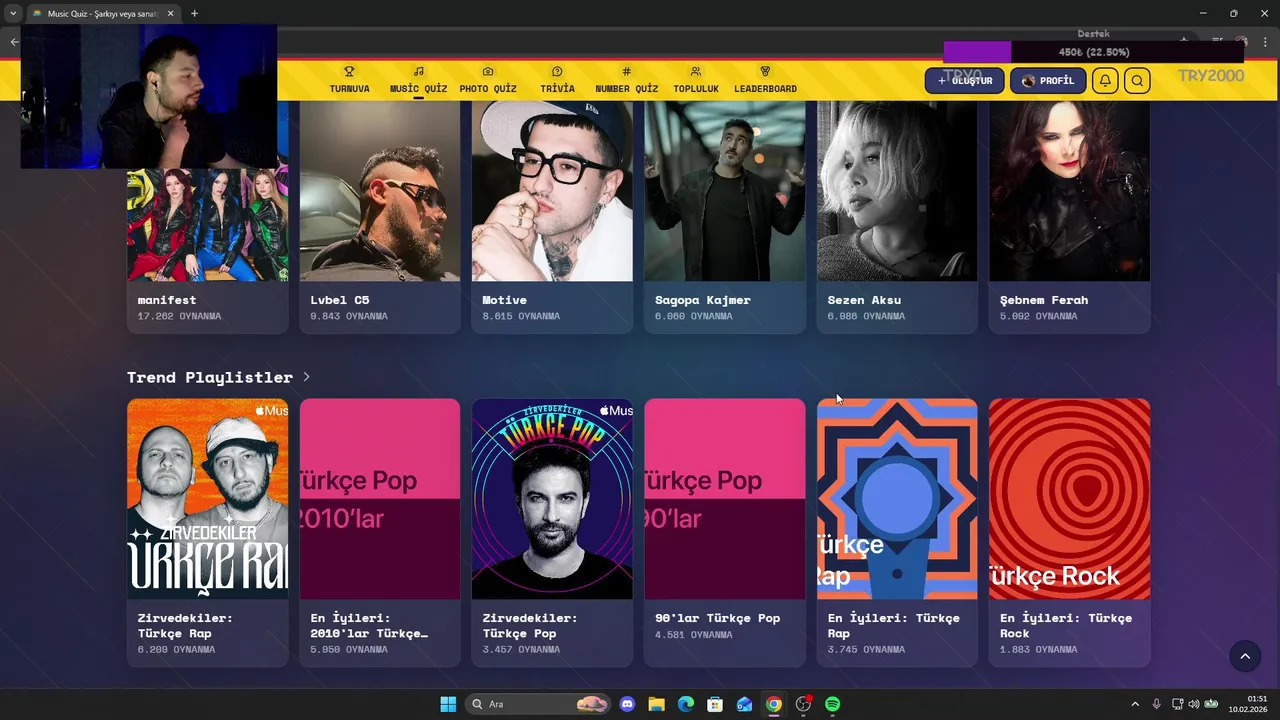Click the Chrome taskbar icon
This screenshot has width=1280, height=720.
pos(774,704)
